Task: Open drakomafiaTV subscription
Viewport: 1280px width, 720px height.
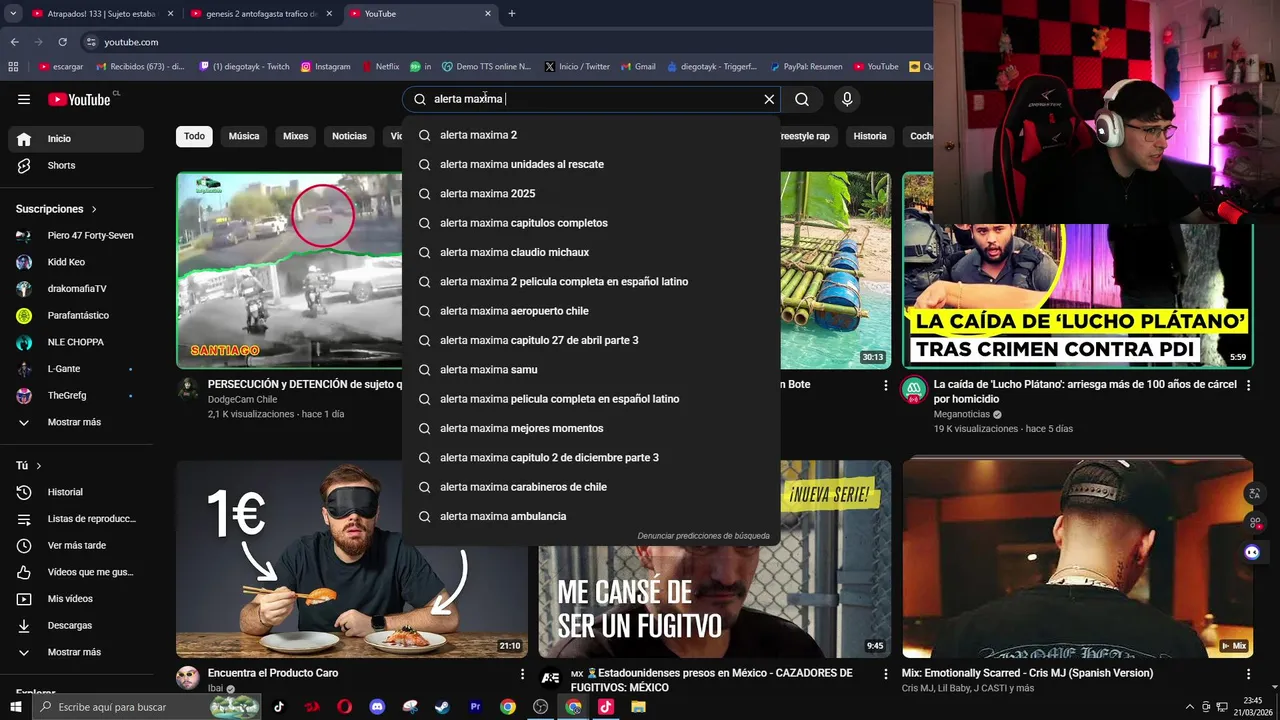Action: pyautogui.click(x=76, y=289)
